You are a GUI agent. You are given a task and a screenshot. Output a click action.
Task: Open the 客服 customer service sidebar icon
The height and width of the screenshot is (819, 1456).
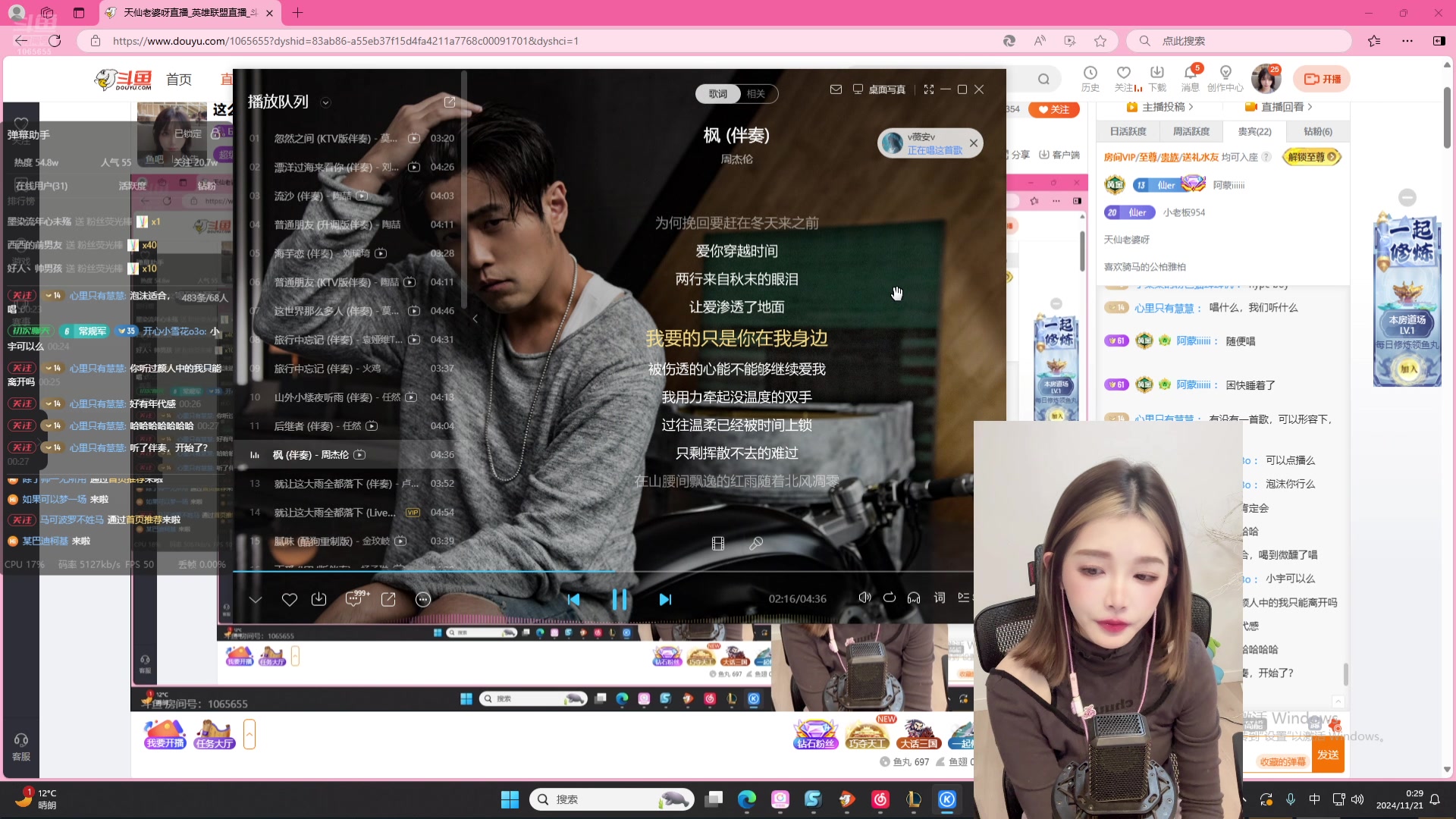(21, 747)
